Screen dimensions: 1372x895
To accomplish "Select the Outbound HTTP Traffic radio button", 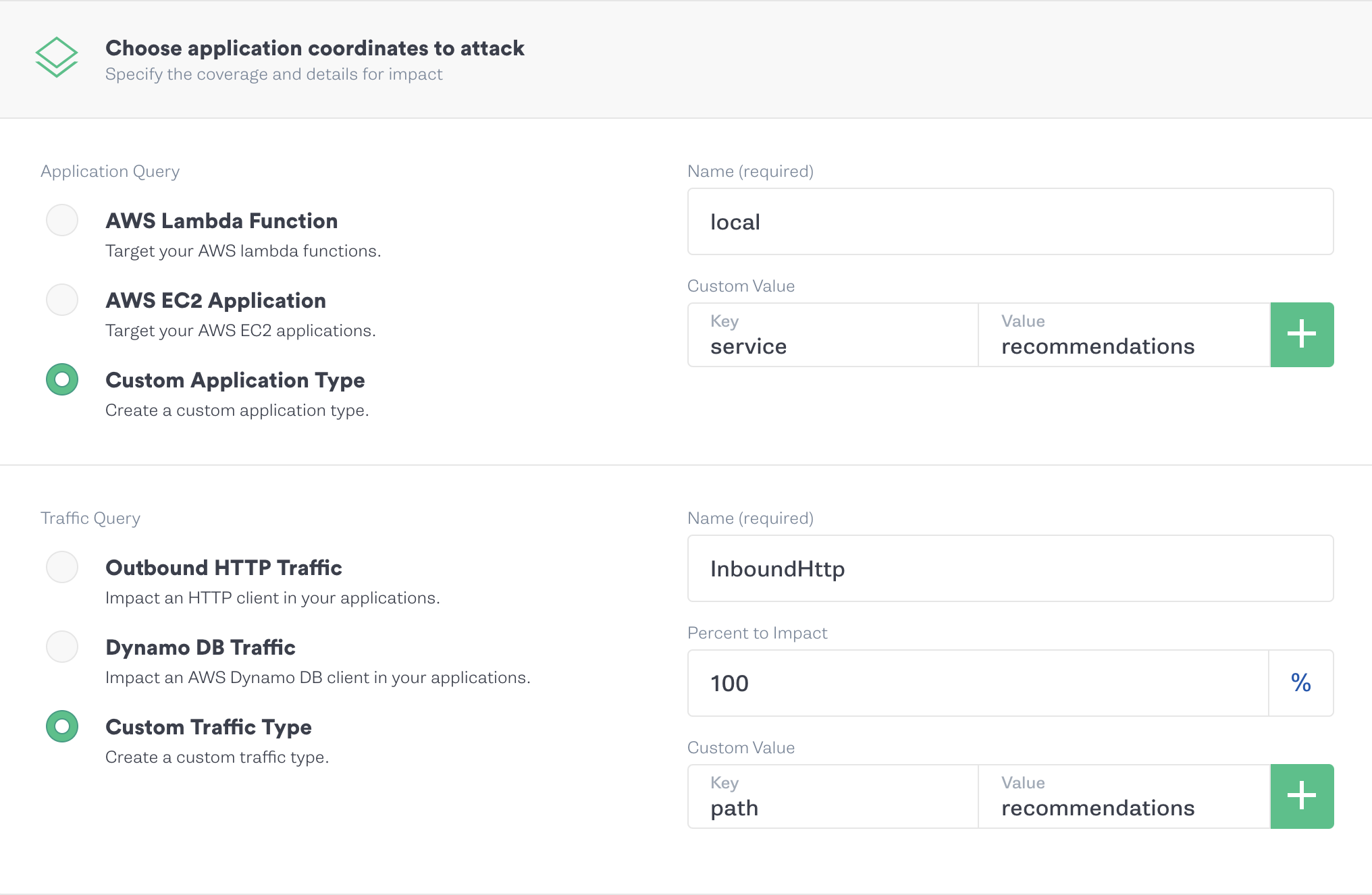I will coord(63,566).
